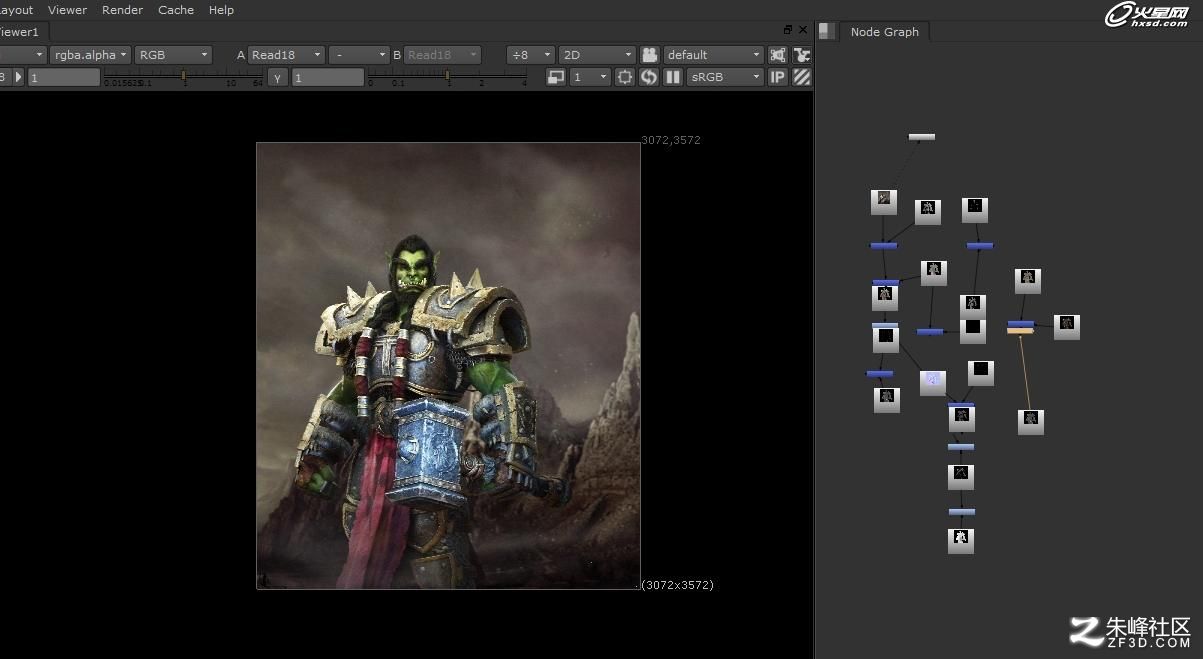Image resolution: width=1203 pixels, height=659 pixels.
Task: Open the Viewer menu
Action: [67, 10]
